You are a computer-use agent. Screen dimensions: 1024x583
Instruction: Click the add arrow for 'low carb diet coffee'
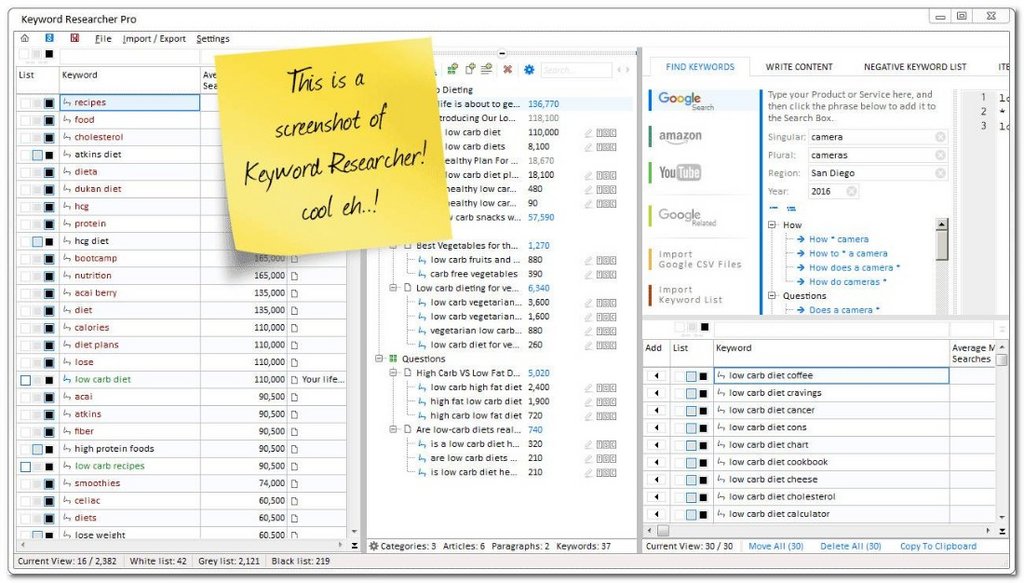(656, 376)
